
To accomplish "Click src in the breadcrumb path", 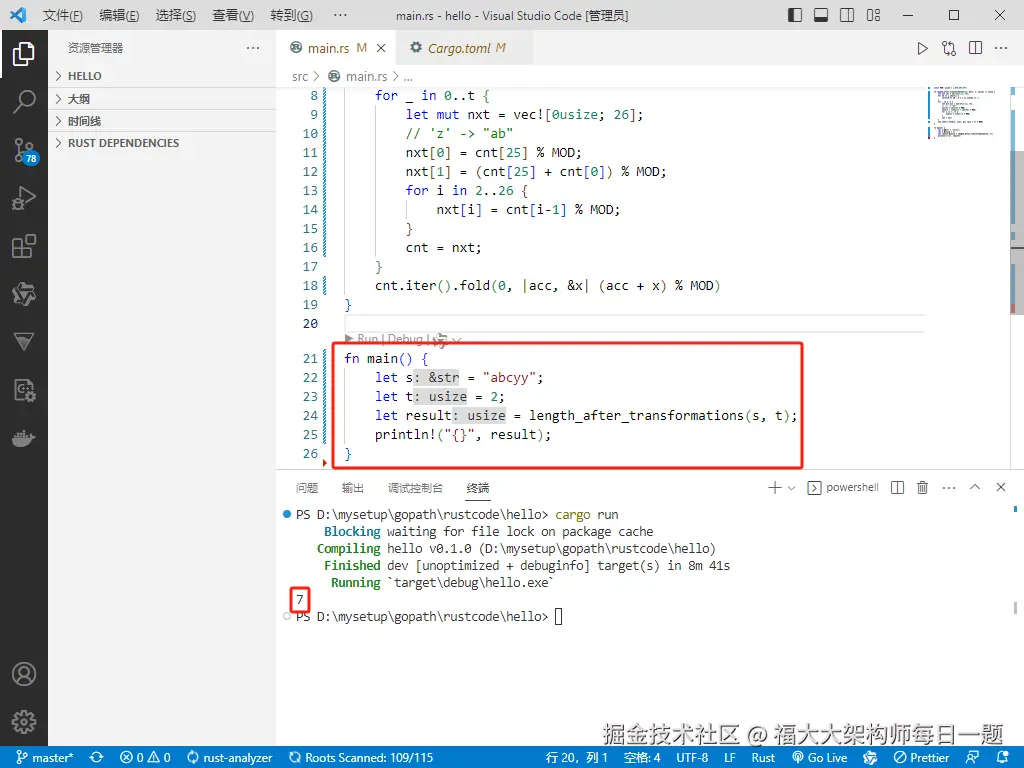I will [x=300, y=76].
